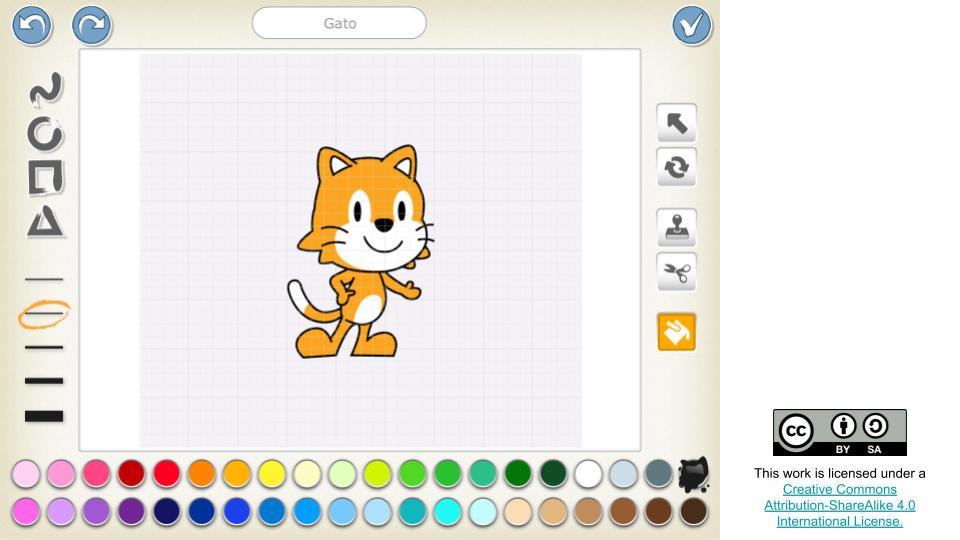
Task: Select the paint bucket fill tool
Action: (677, 332)
